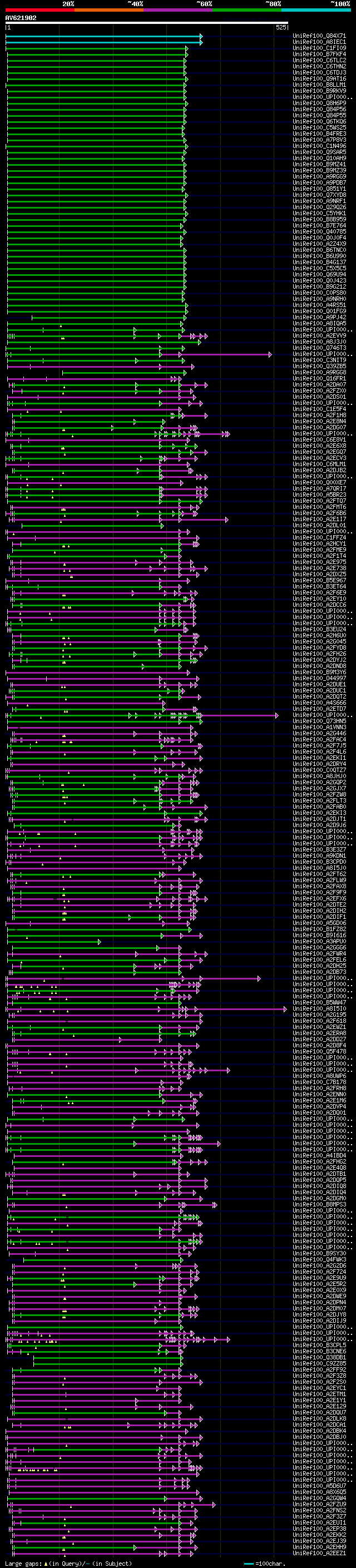The image size is (356, 1568).
Task: Click hit label UniRef100_A3APU0
Action: pyautogui.click(x=319, y=941)
